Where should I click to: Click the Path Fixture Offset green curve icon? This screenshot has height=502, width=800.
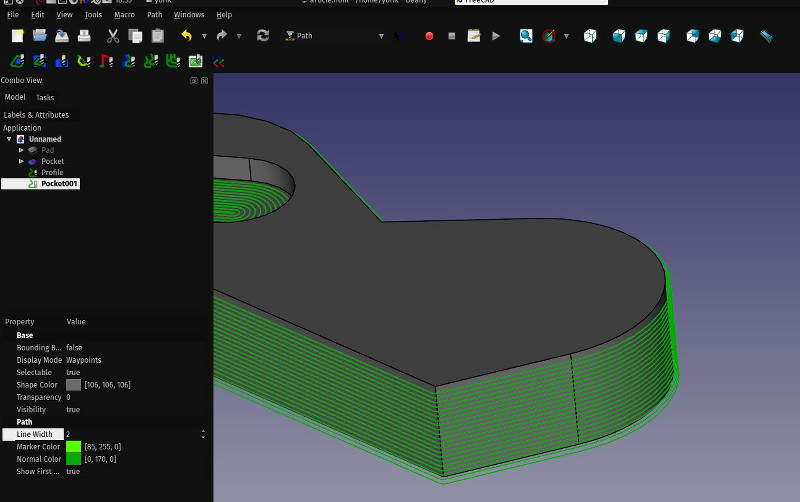coord(84,61)
